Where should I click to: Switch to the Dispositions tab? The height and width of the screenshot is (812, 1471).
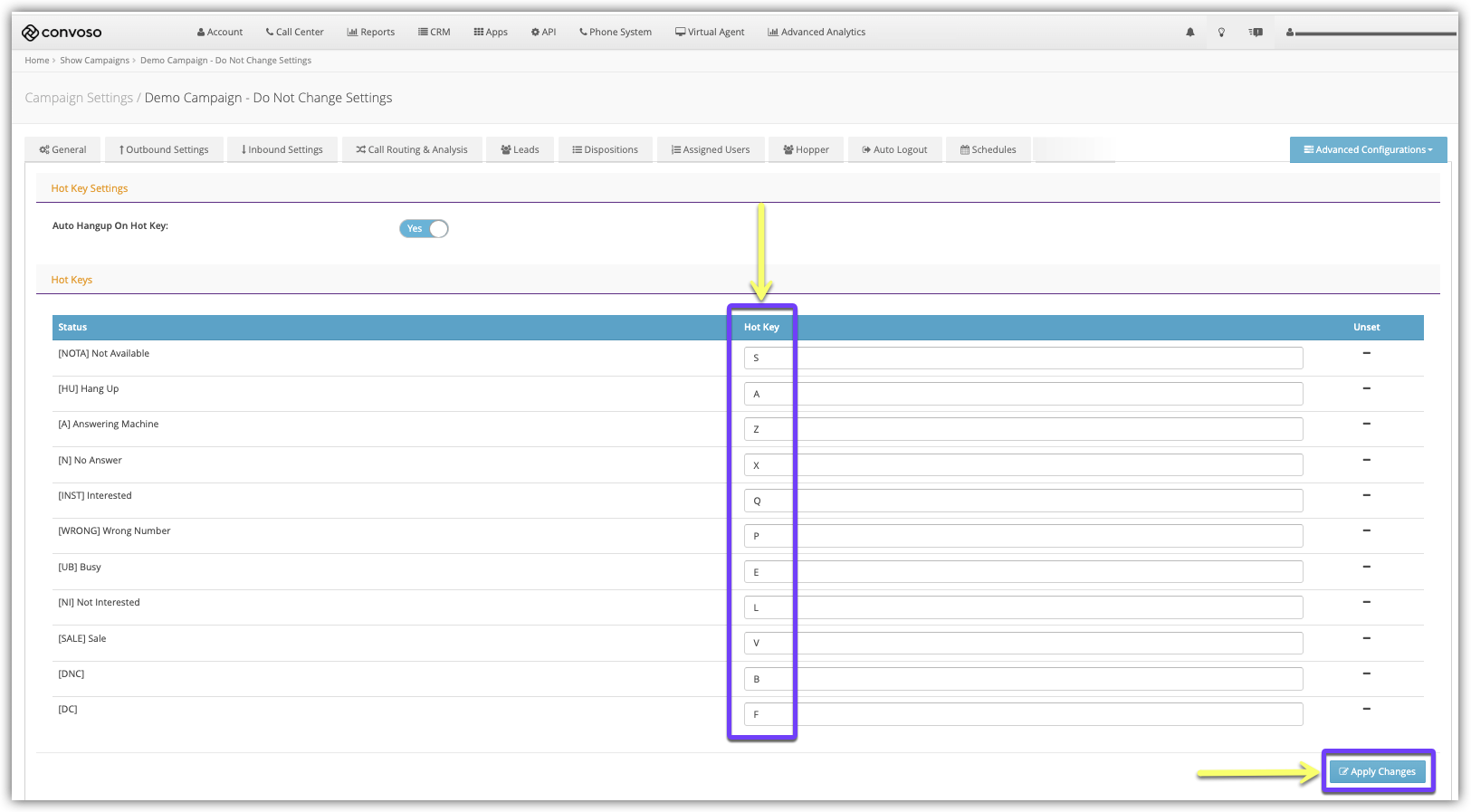tap(605, 150)
